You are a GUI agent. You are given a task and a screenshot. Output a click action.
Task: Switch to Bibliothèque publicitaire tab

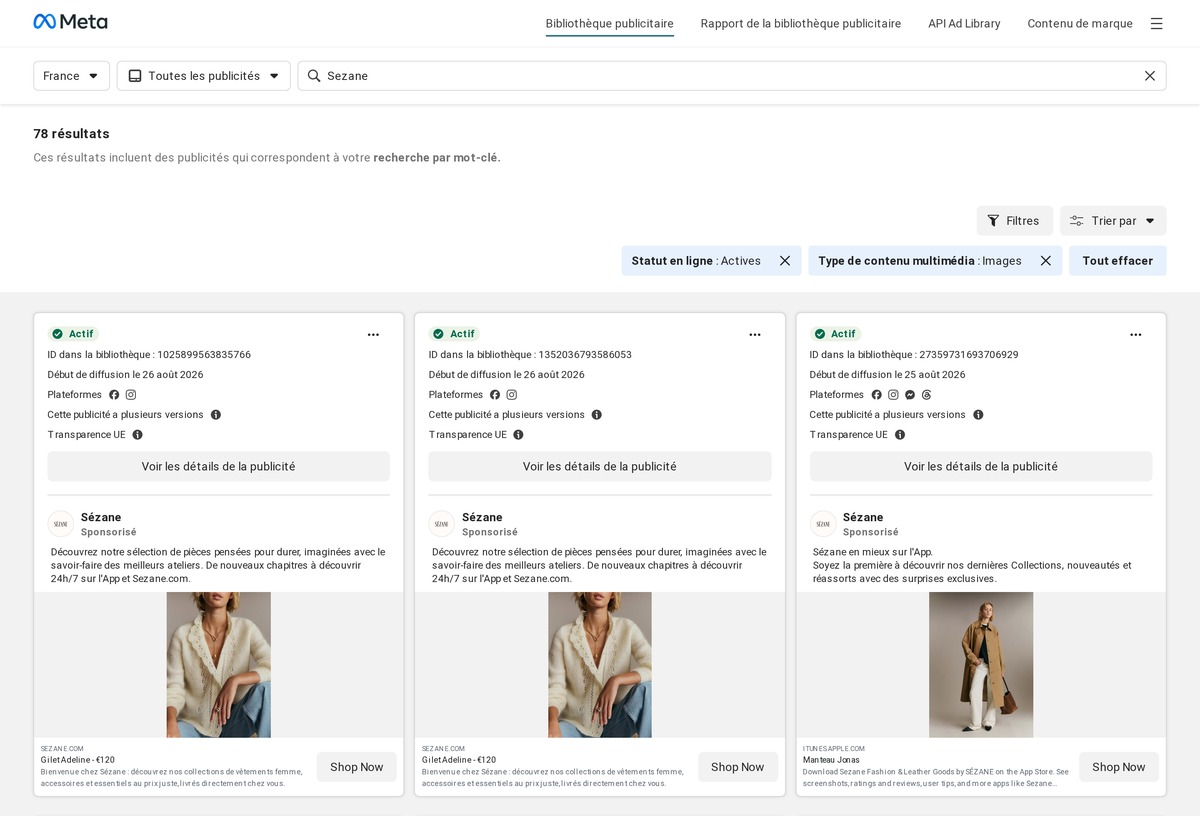[x=610, y=23]
